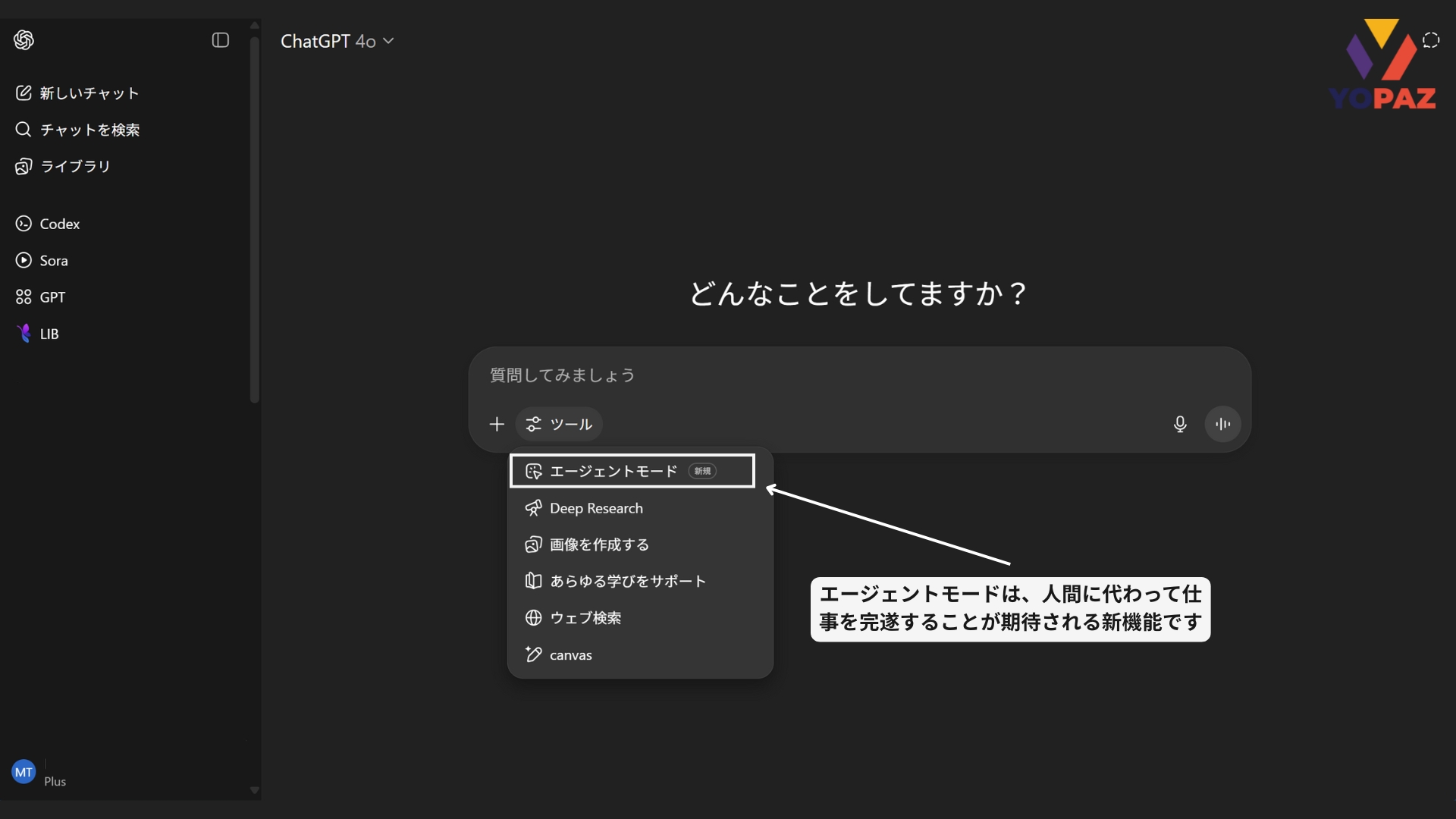Click sidebar scroll down arrow

pyautogui.click(x=255, y=790)
